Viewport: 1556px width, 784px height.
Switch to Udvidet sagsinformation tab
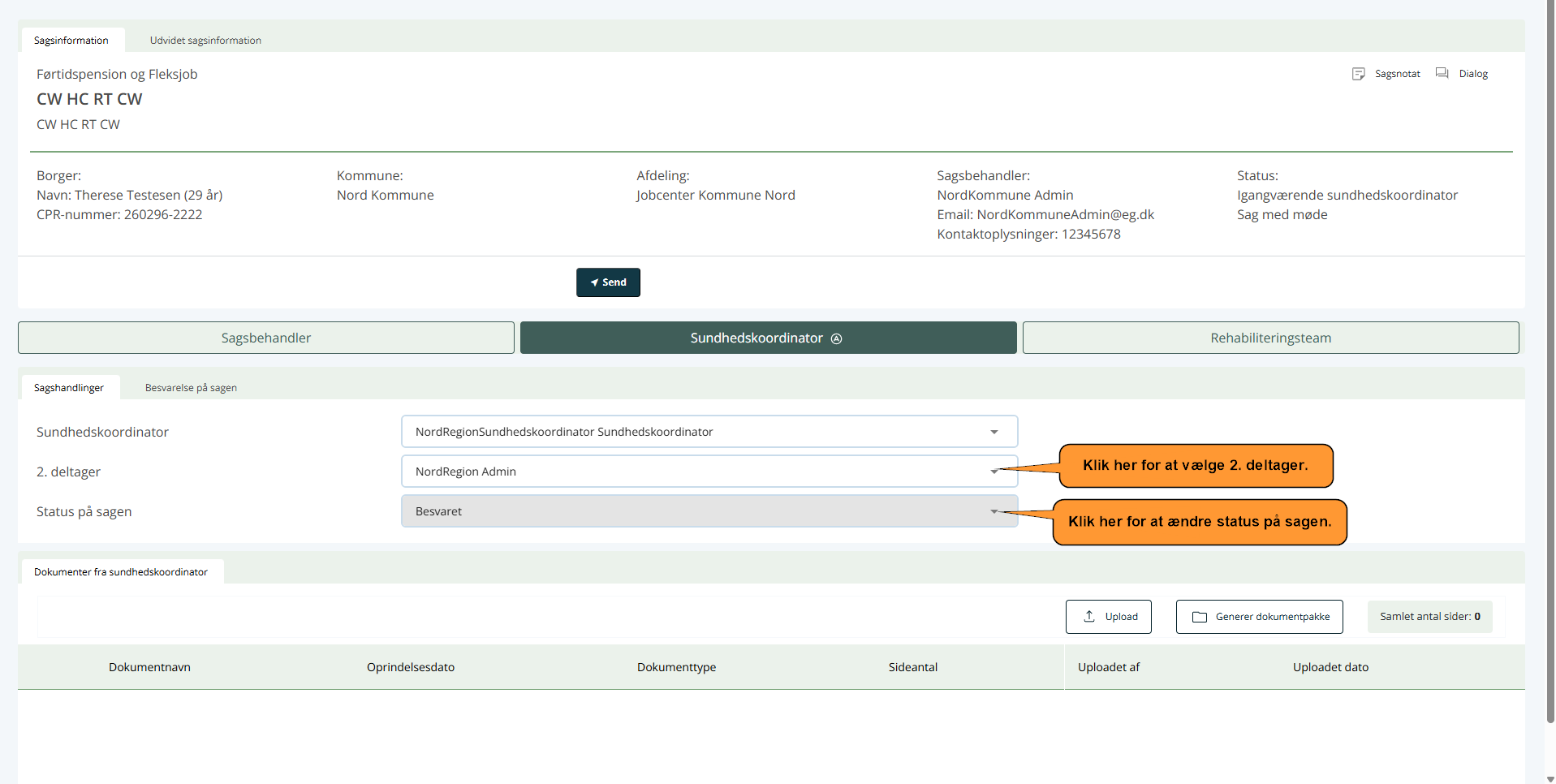(x=205, y=41)
